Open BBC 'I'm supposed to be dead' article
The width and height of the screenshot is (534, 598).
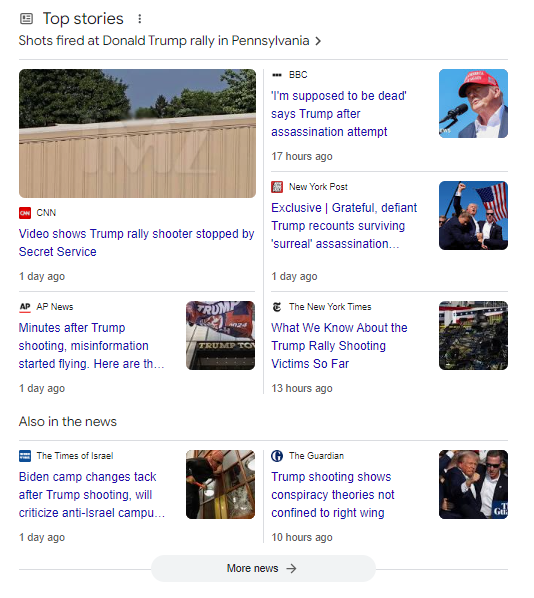pos(339,114)
